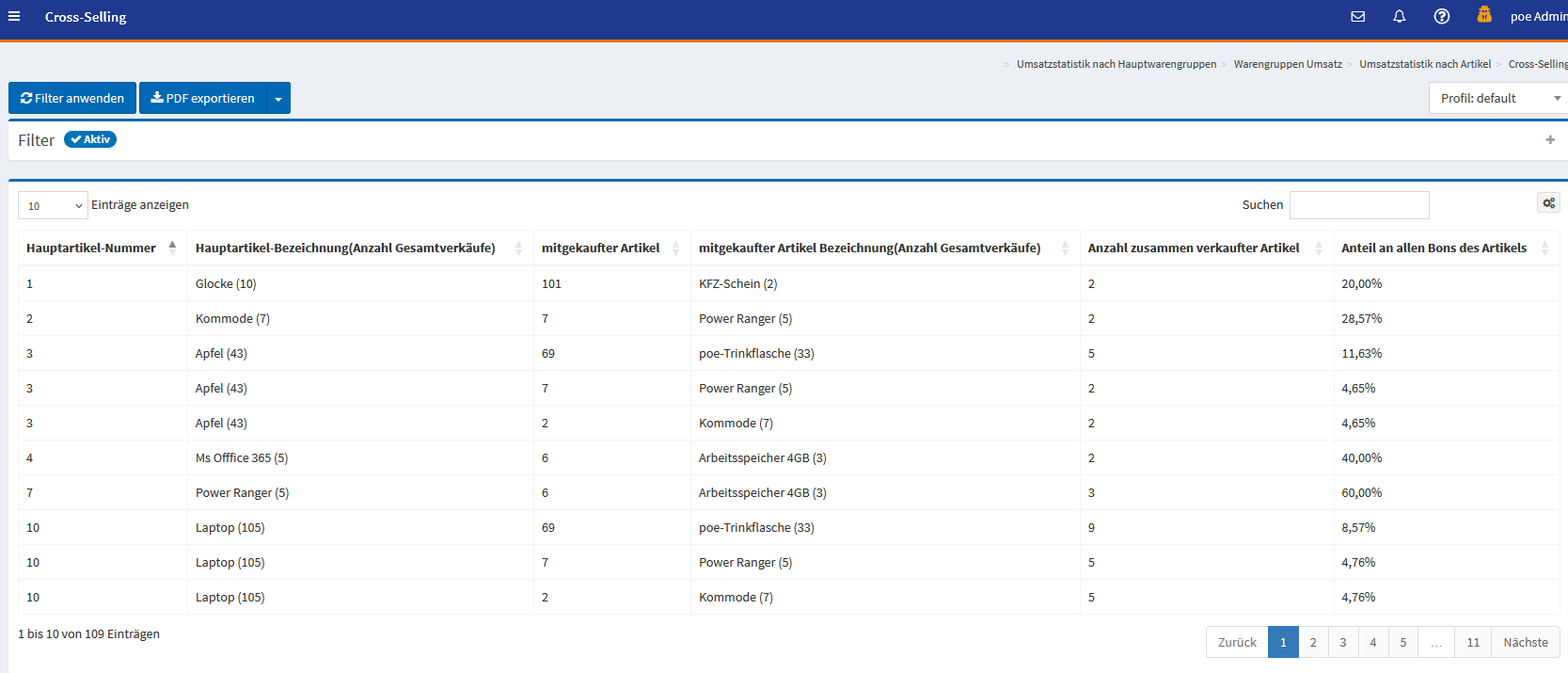Open the hamburger navigation menu
Viewport: 1568px width, 673px height.
point(14,17)
